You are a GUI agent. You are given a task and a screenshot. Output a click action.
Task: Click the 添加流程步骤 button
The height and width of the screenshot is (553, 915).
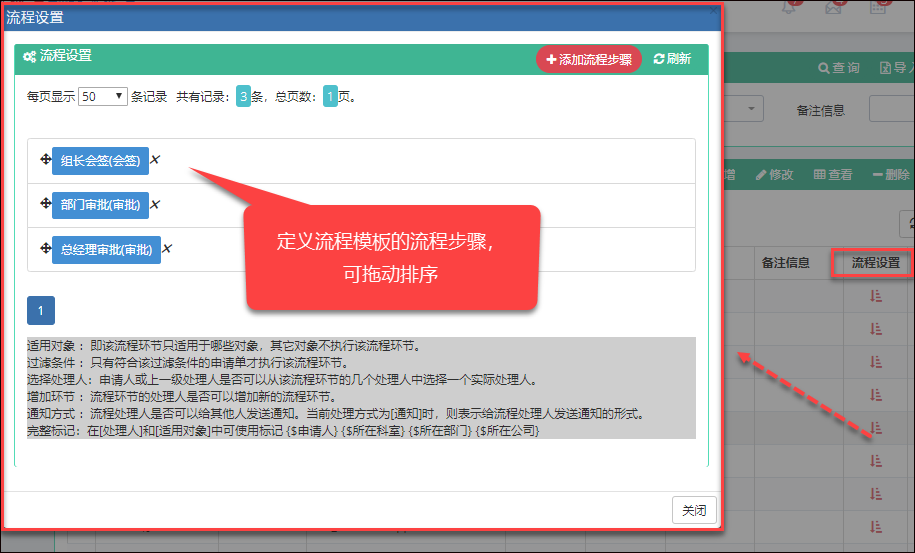(588, 60)
